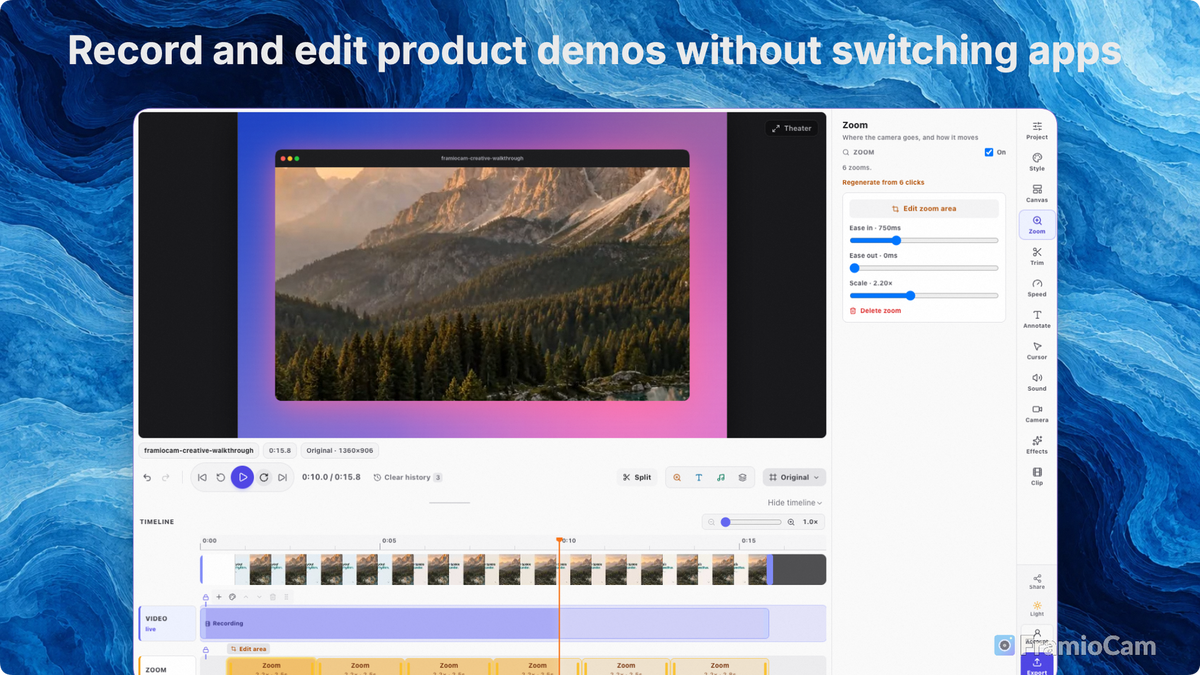Image resolution: width=1200 pixels, height=675 pixels.
Task: Play the video preview
Action: [x=242, y=477]
